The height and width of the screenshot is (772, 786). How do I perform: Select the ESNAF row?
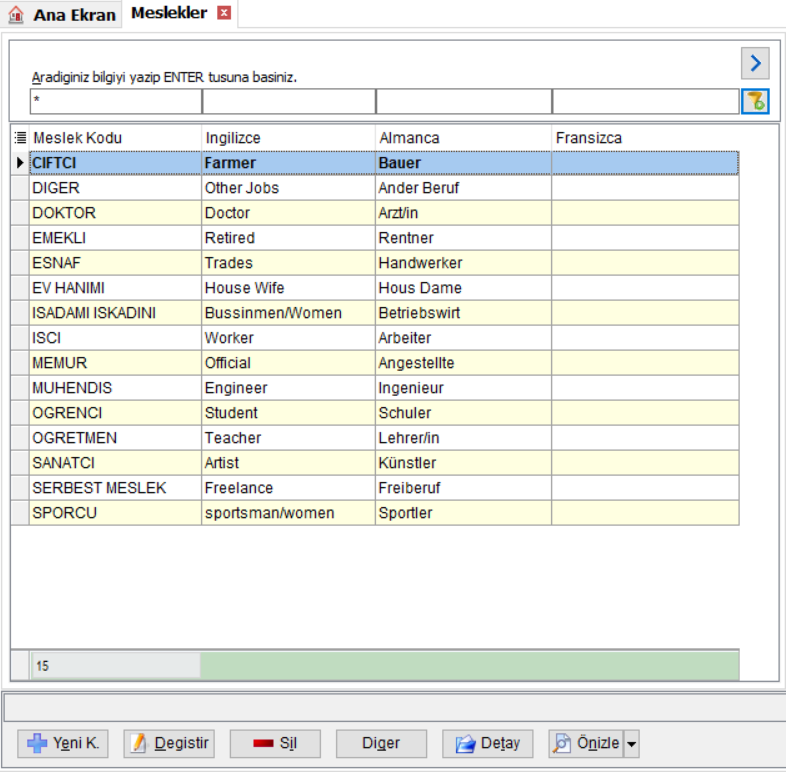coord(384,263)
